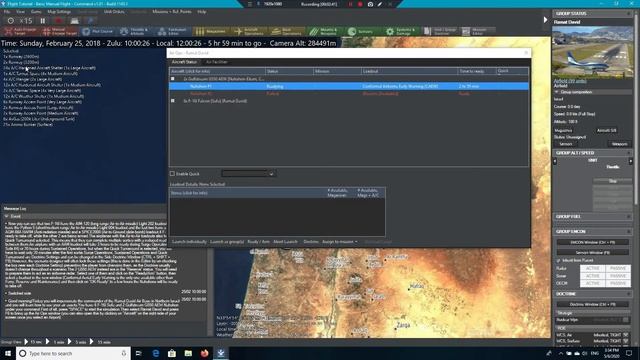Toggle the WCS, Surface inherit checkbox
The height and width of the screenshot is (360, 640).
pyautogui.click(x=626, y=340)
